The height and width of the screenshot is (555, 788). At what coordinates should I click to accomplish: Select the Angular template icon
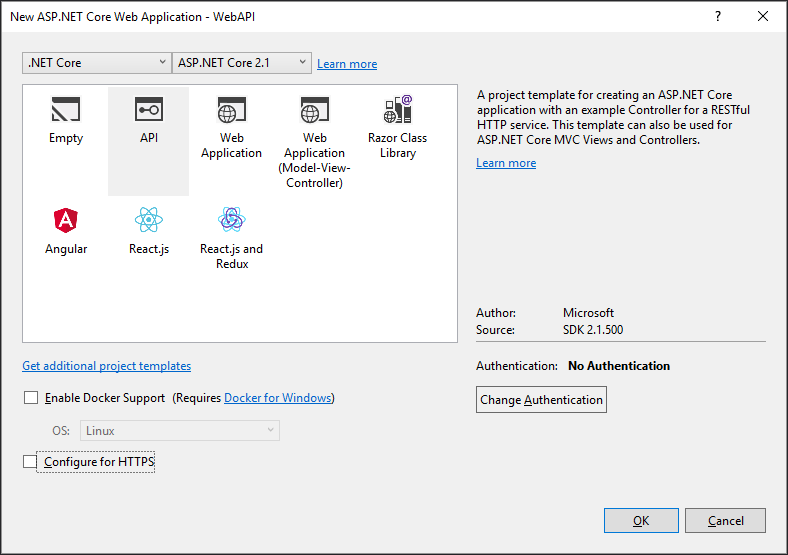[66, 220]
